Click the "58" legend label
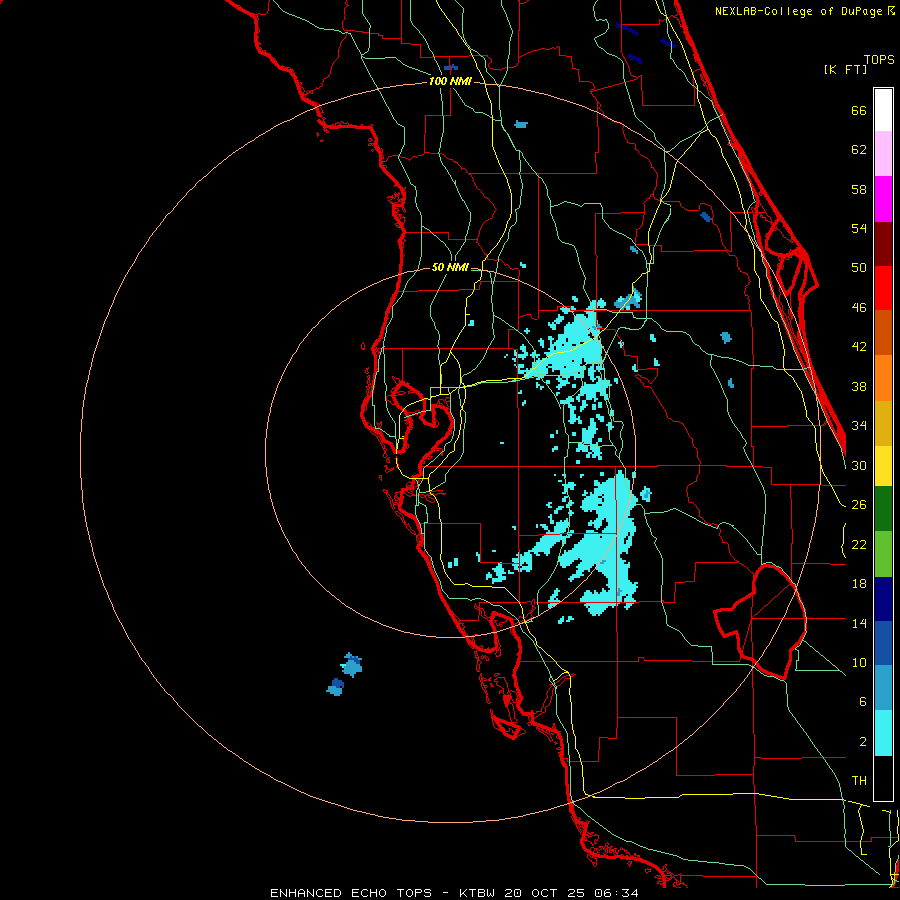Image resolution: width=900 pixels, height=900 pixels. pyautogui.click(x=859, y=189)
